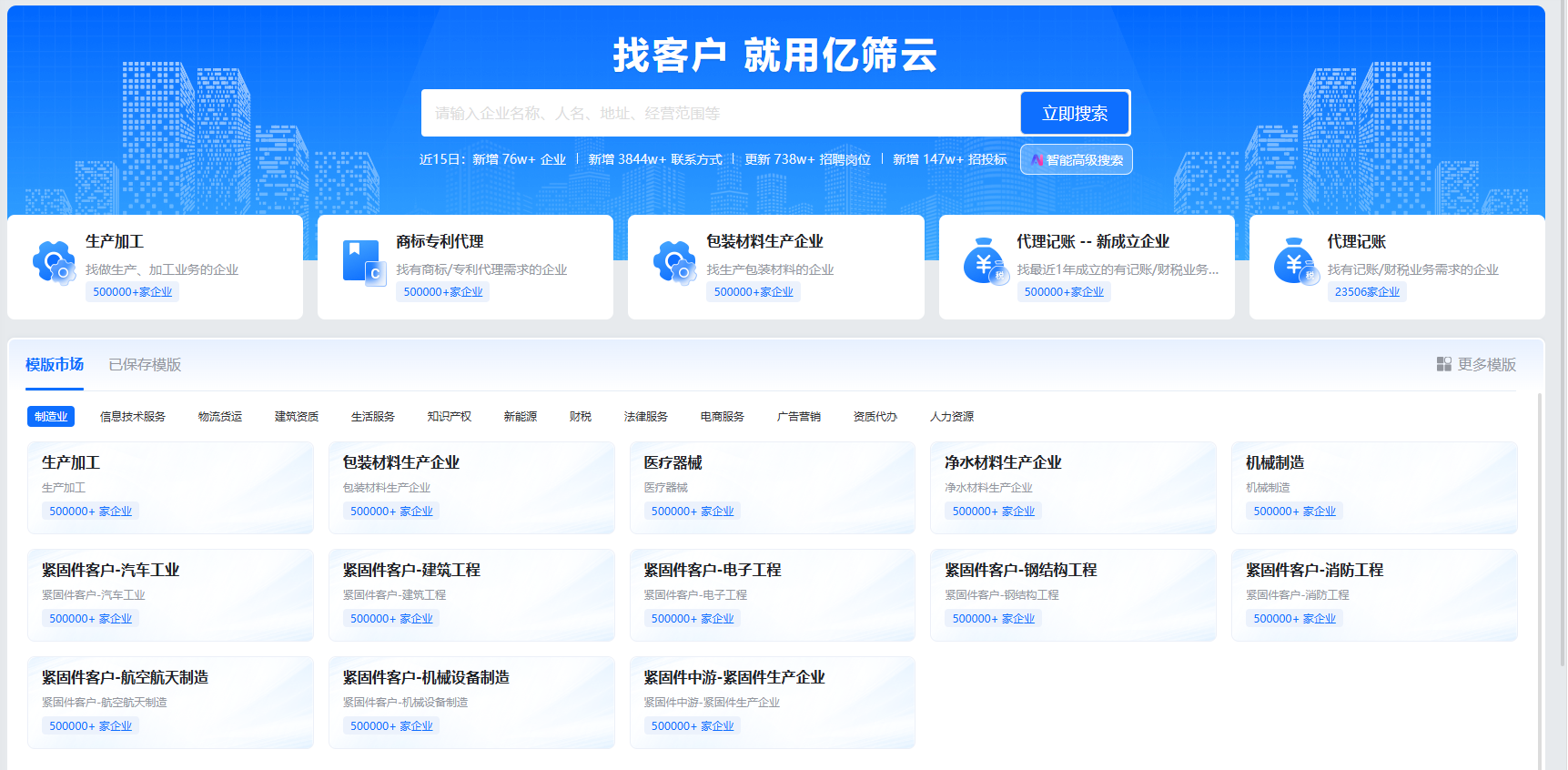
Task: Open the 医疗器械 template card
Action: [773, 488]
